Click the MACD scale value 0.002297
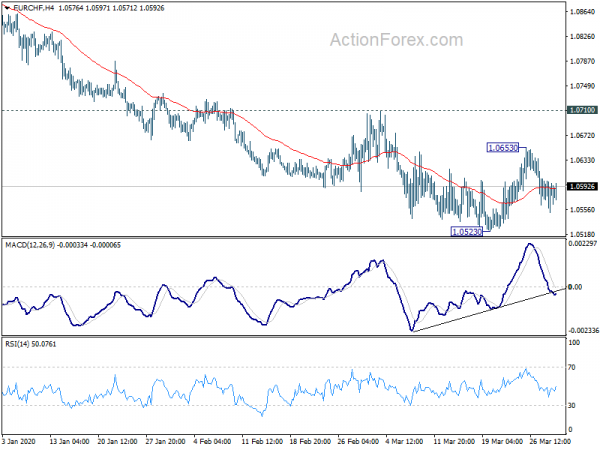The width and height of the screenshot is (600, 450). [583, 244]
